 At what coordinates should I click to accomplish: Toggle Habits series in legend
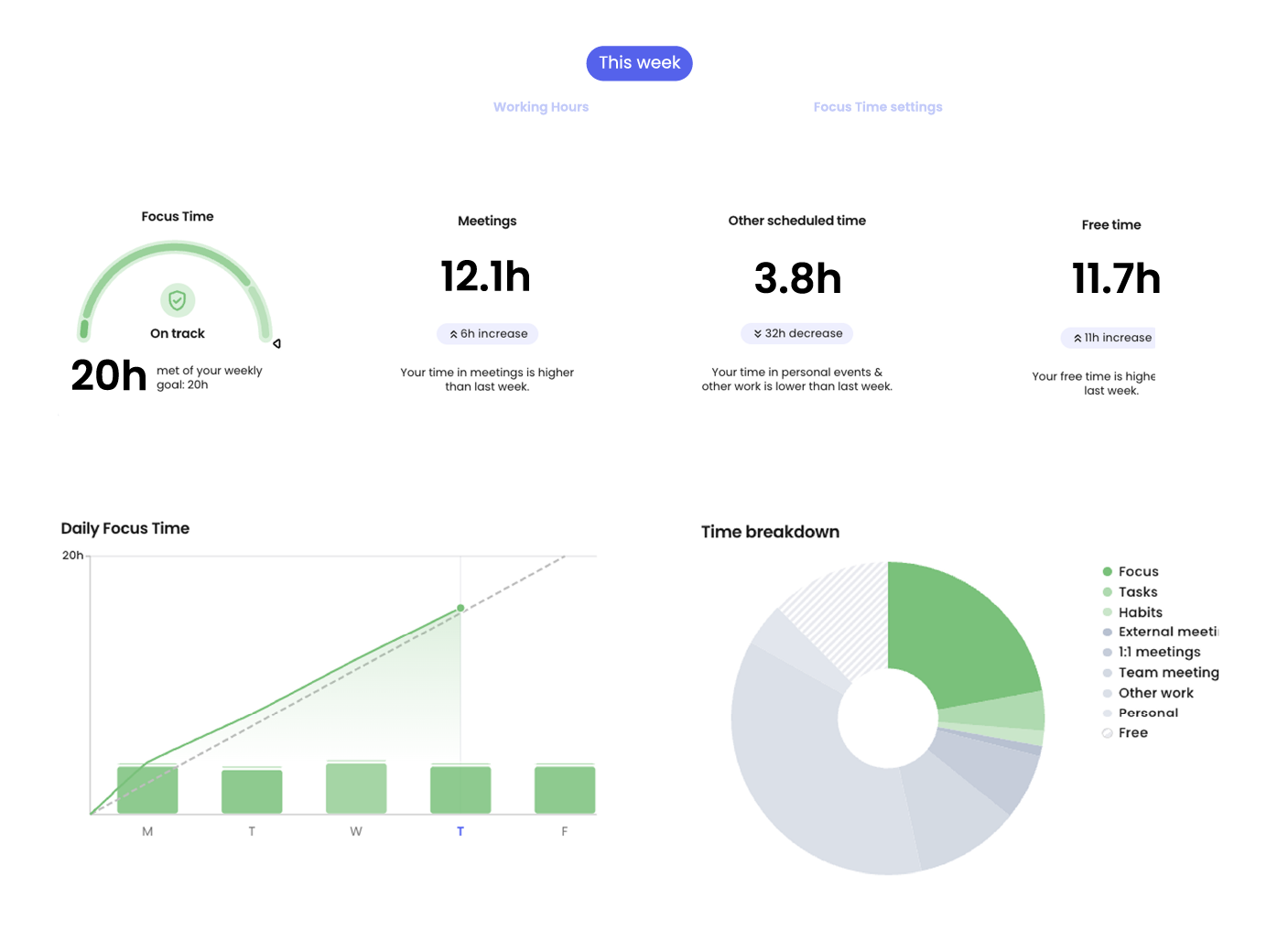[x=1140, y=612]
